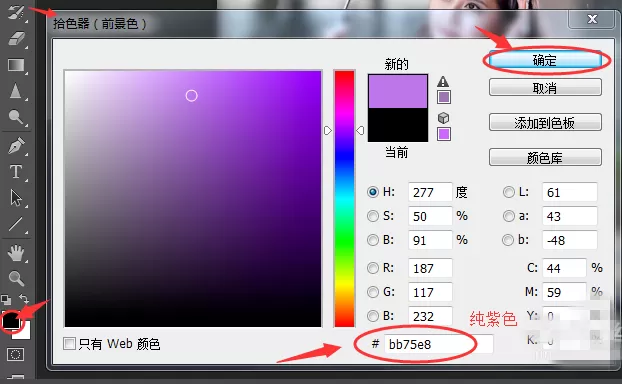Click the blue field showing 232
The image size is (622, 384).
tap(430, 316)
